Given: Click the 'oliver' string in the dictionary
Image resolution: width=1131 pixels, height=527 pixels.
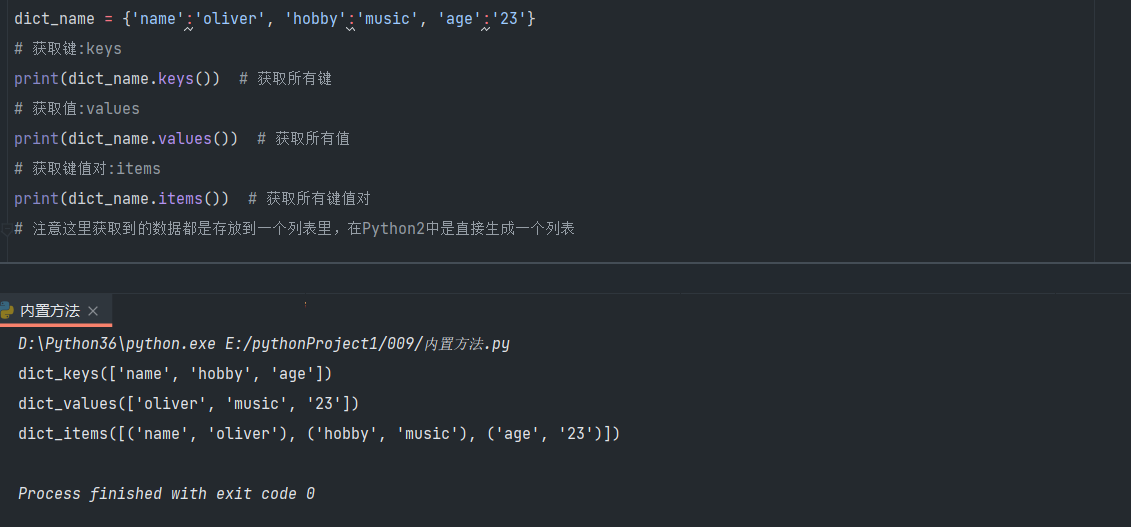Looking at the screenshot, I should point(230,19).
